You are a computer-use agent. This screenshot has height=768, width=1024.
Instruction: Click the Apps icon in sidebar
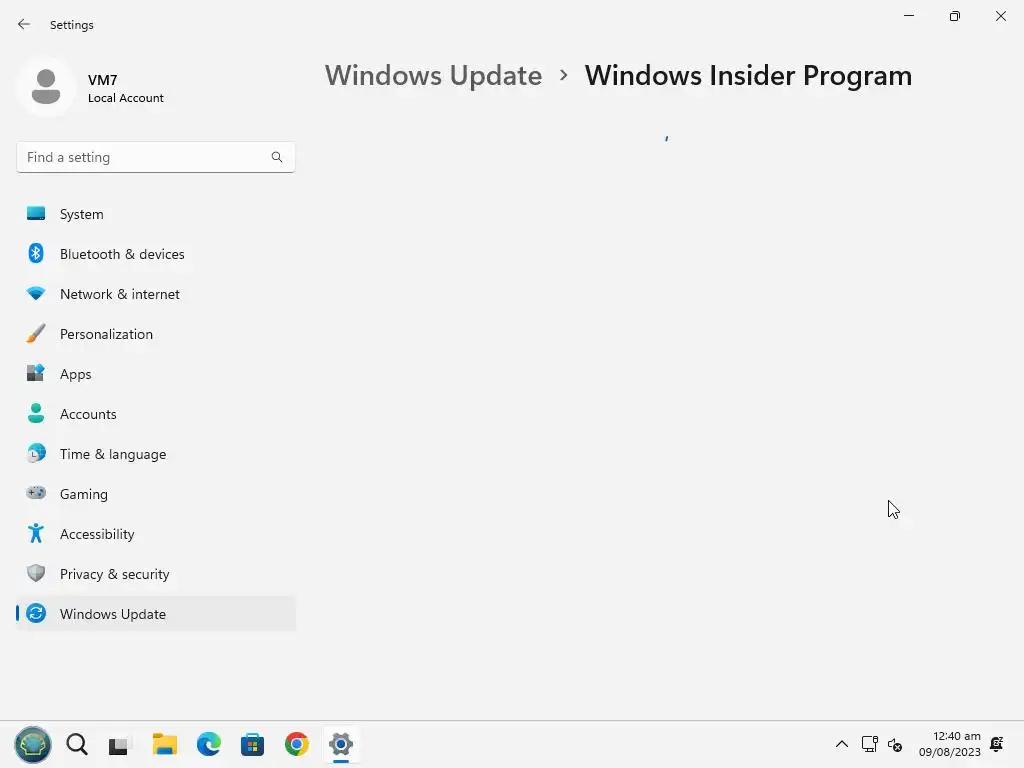pos(36,374)
